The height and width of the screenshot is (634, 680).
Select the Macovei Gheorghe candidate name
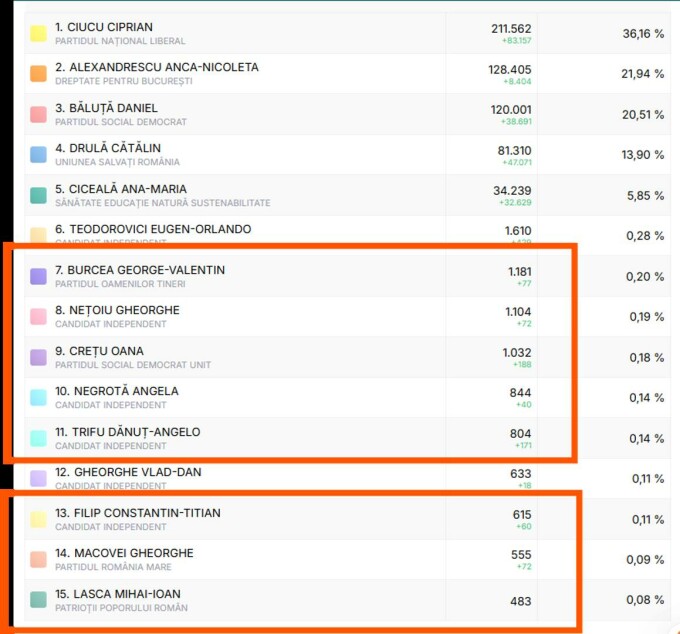(124, 553)
